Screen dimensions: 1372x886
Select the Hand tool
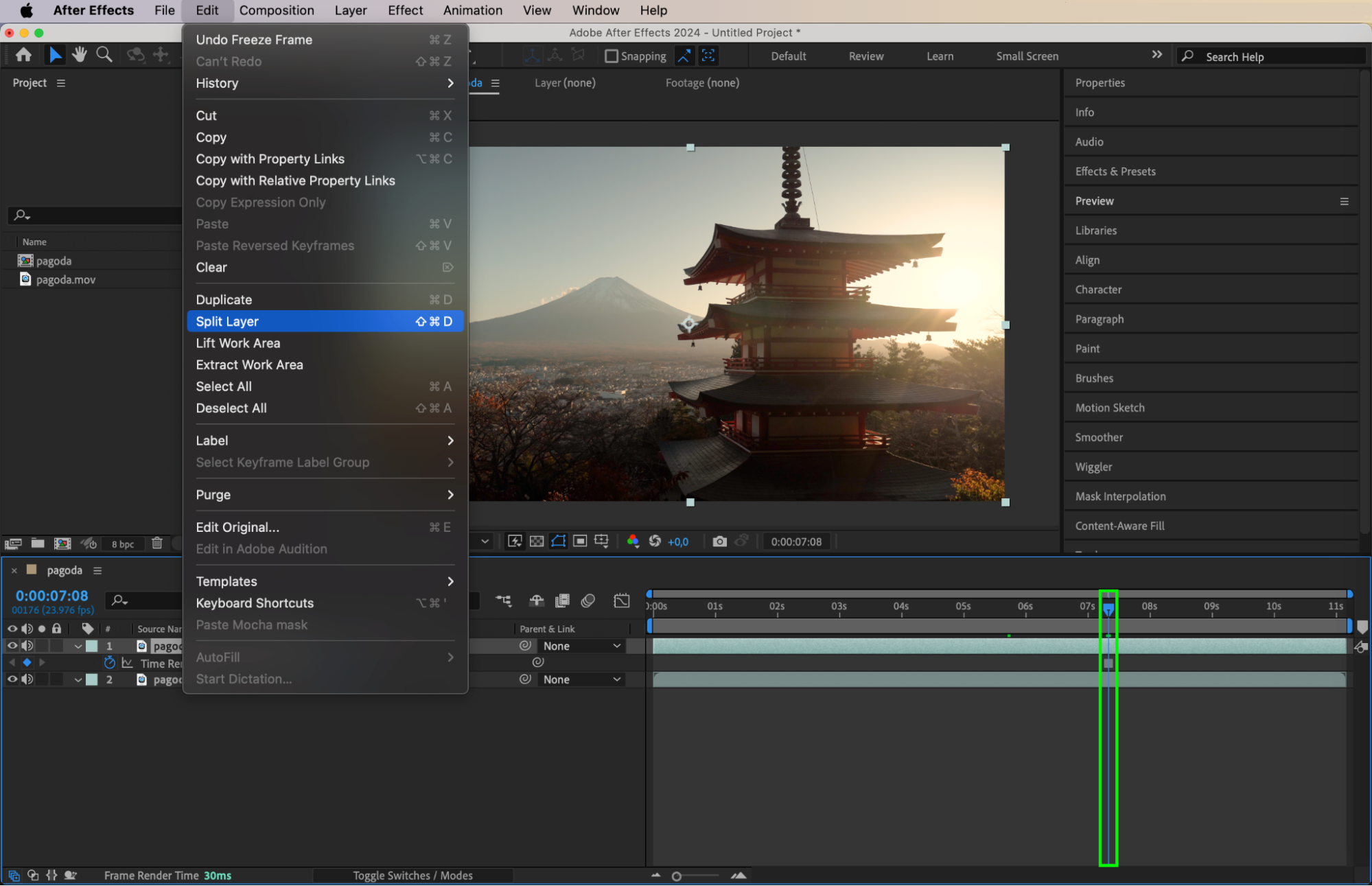point(80,55)
